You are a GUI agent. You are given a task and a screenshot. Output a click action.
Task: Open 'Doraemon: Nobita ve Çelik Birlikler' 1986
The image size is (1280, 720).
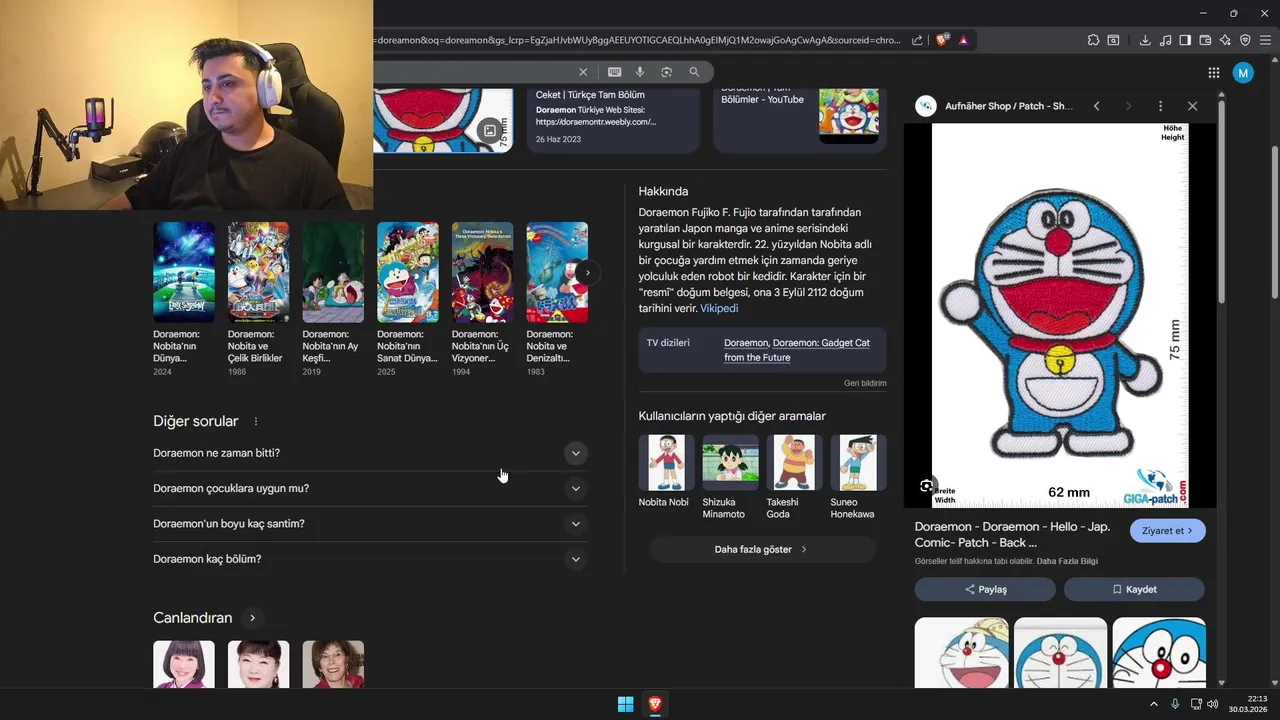point(258,299)
